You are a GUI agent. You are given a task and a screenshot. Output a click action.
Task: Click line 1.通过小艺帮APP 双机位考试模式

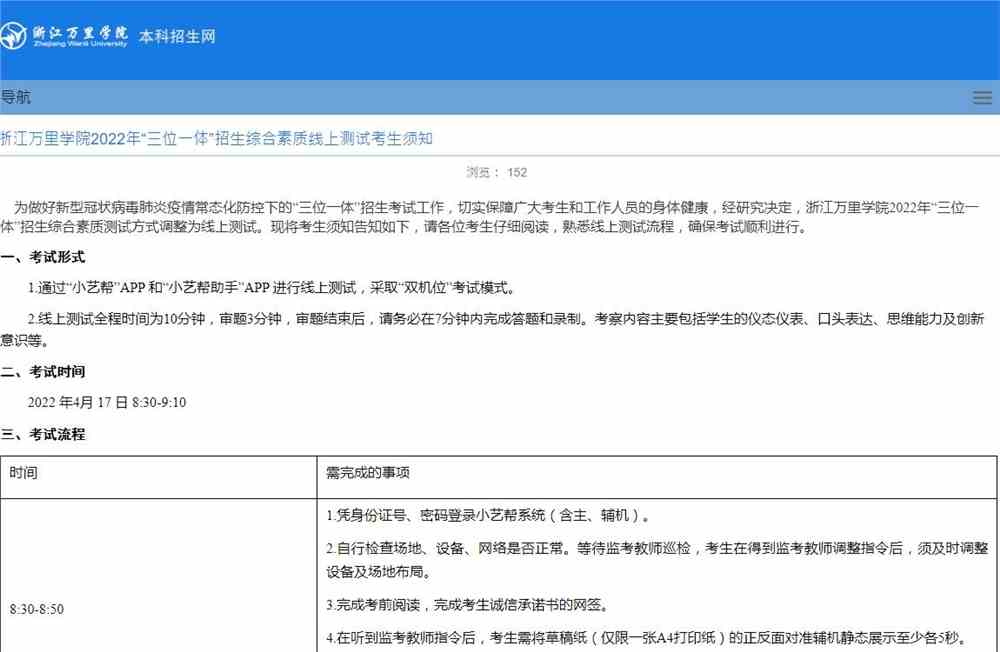click(272, 288)
